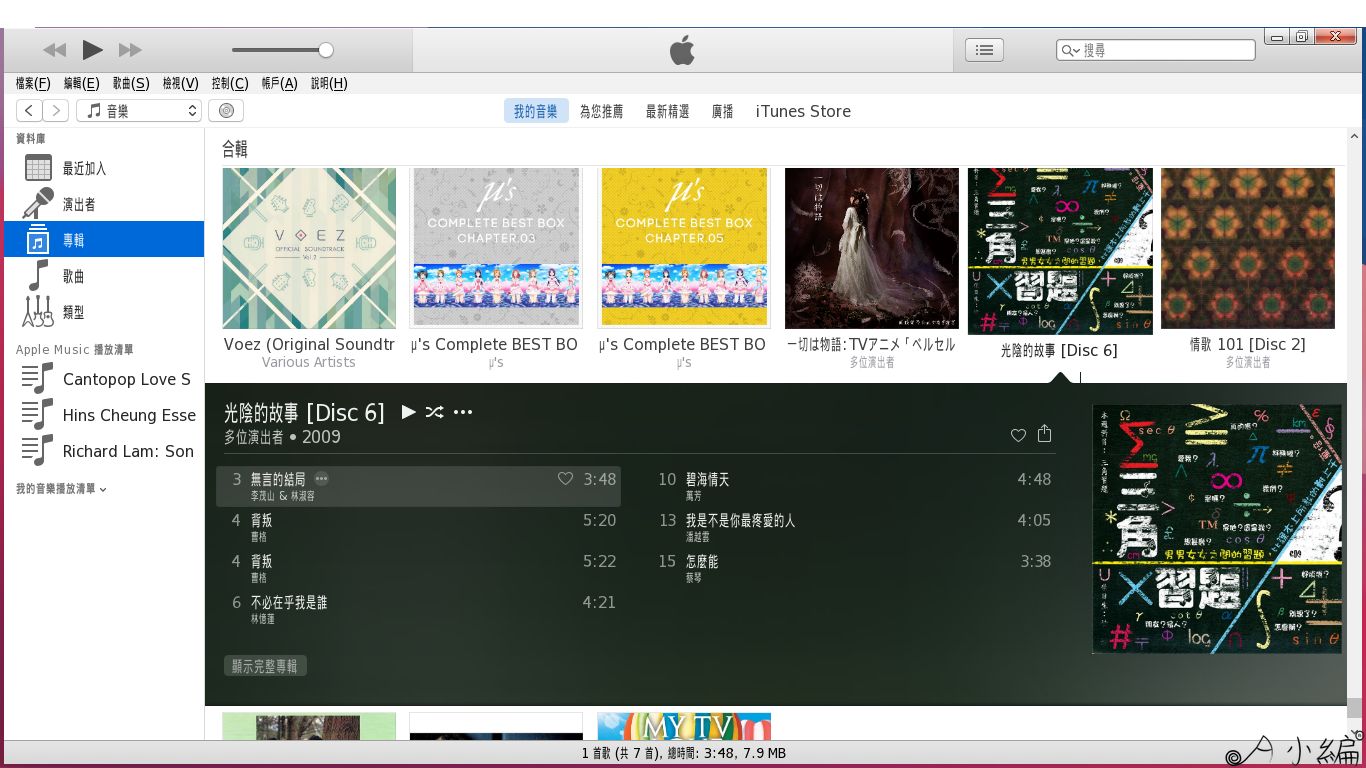Open the 一切は物語 album cover
The height and width of the screenshot is (768, 1366).
tap(872, 248)
